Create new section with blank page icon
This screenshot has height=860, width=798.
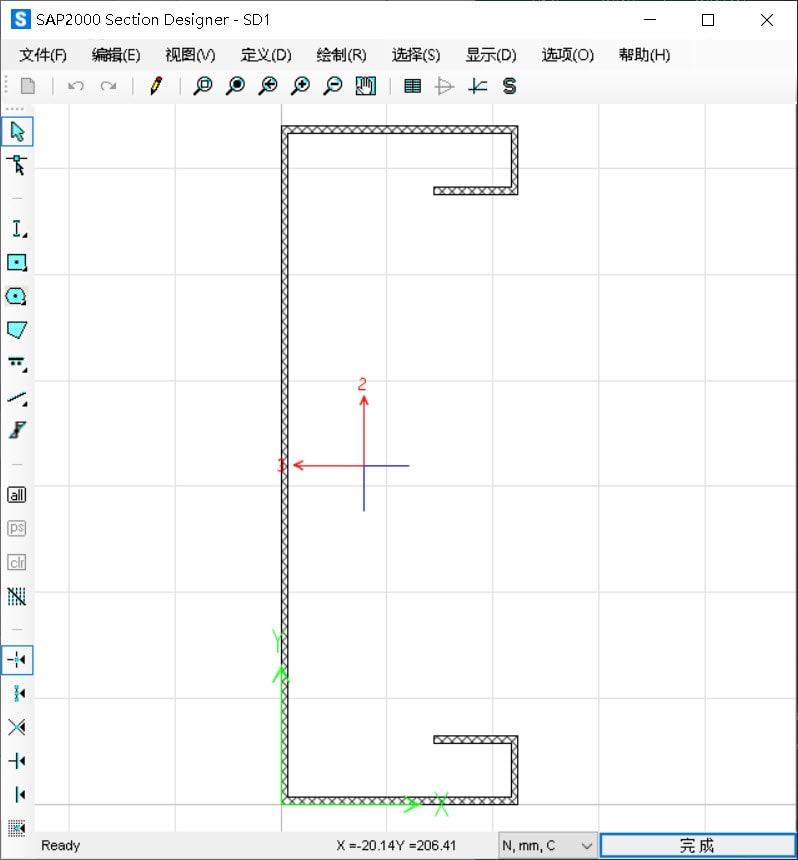[28, 86]
